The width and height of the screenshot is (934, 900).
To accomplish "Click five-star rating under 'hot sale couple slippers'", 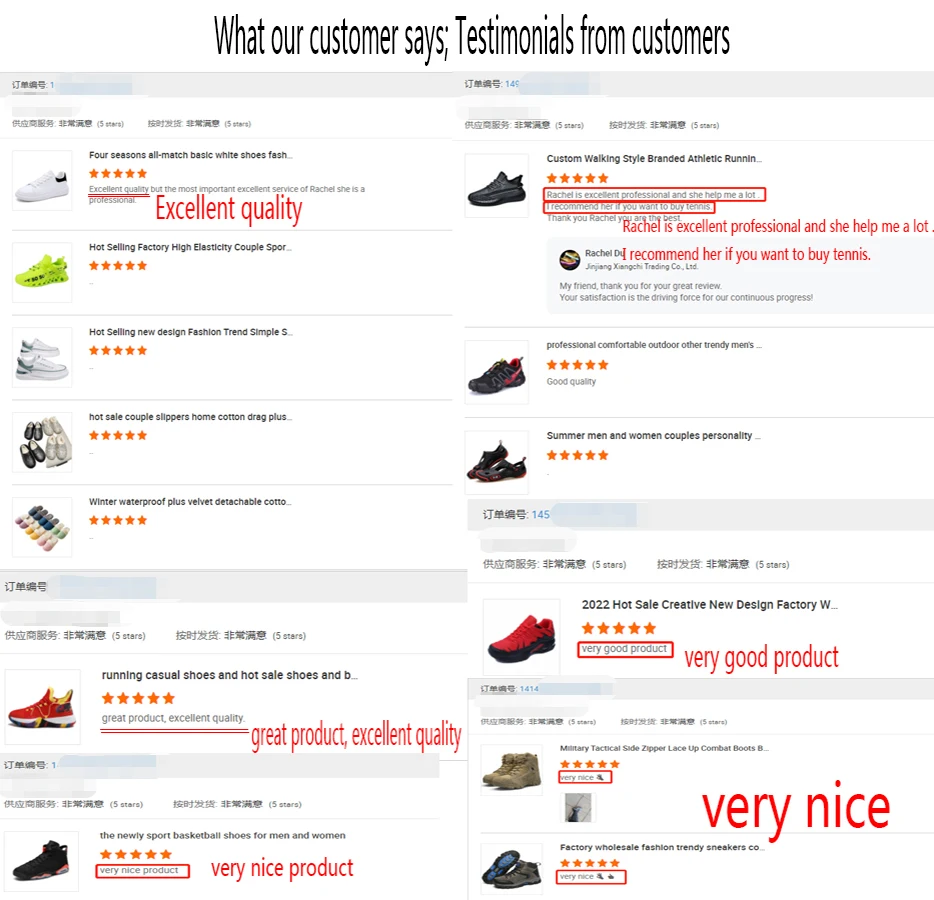I will point(118,435).
